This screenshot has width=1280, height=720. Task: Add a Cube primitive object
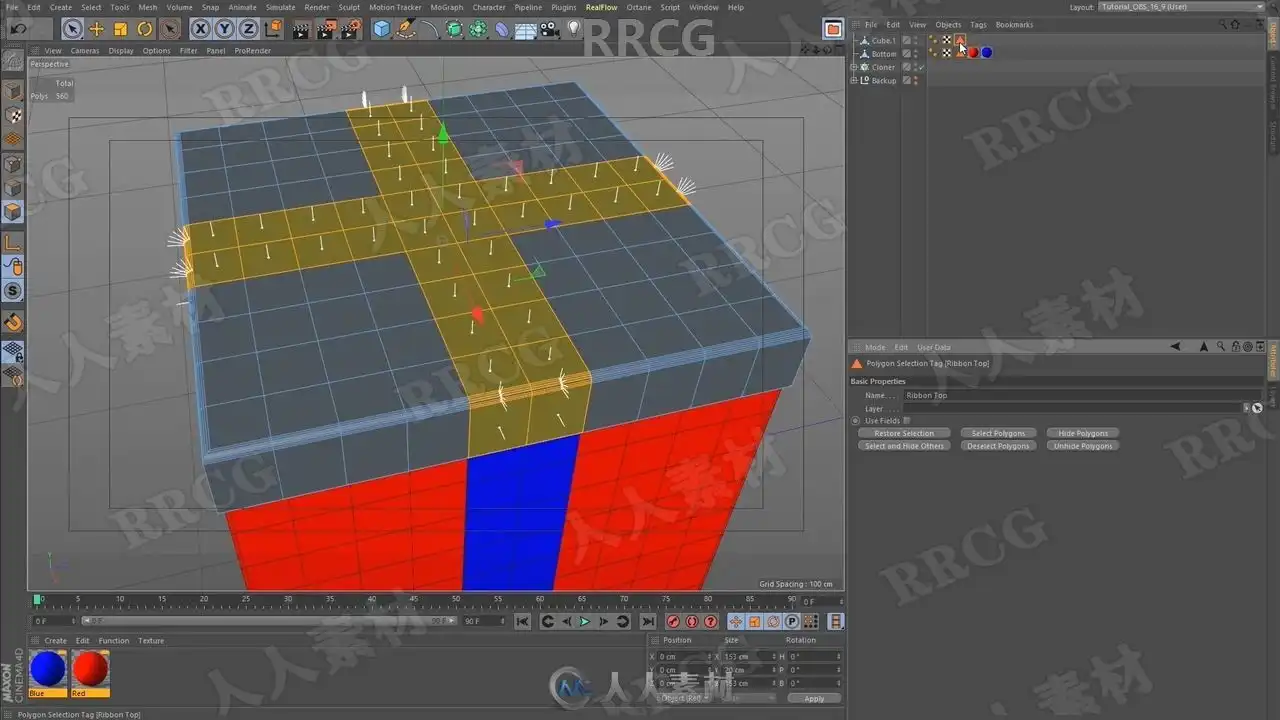381,29
